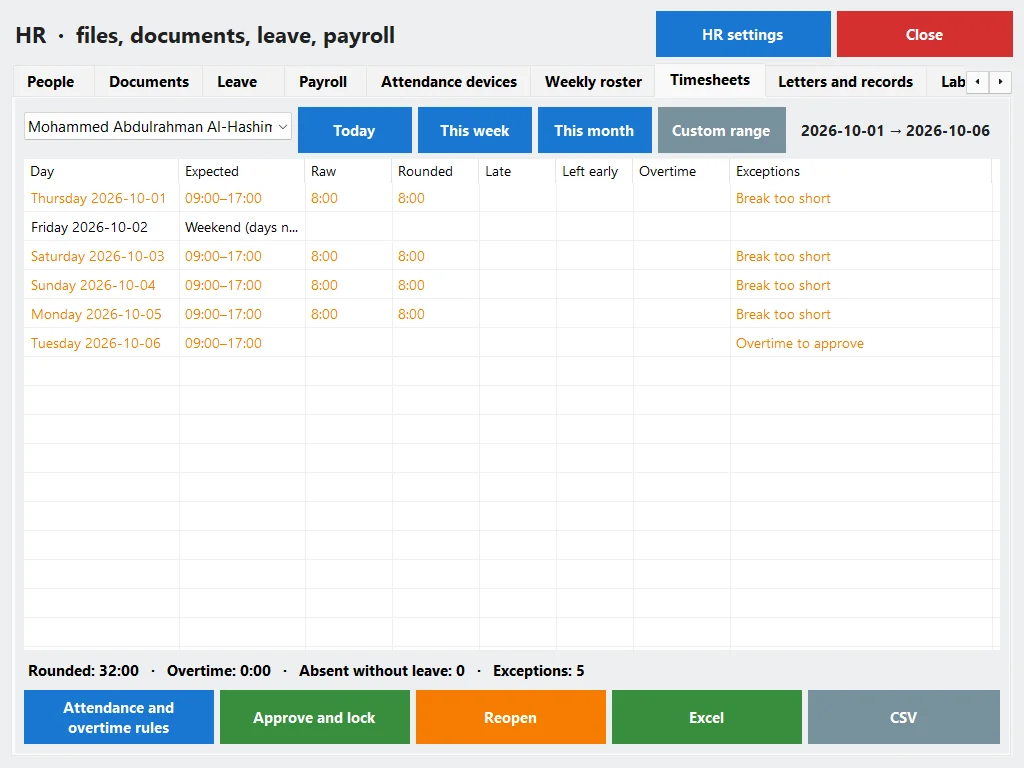Select row Sunday 2026-10-04
The height and width of the screenshot is (768, 1024).
click(x=512, y=285)
